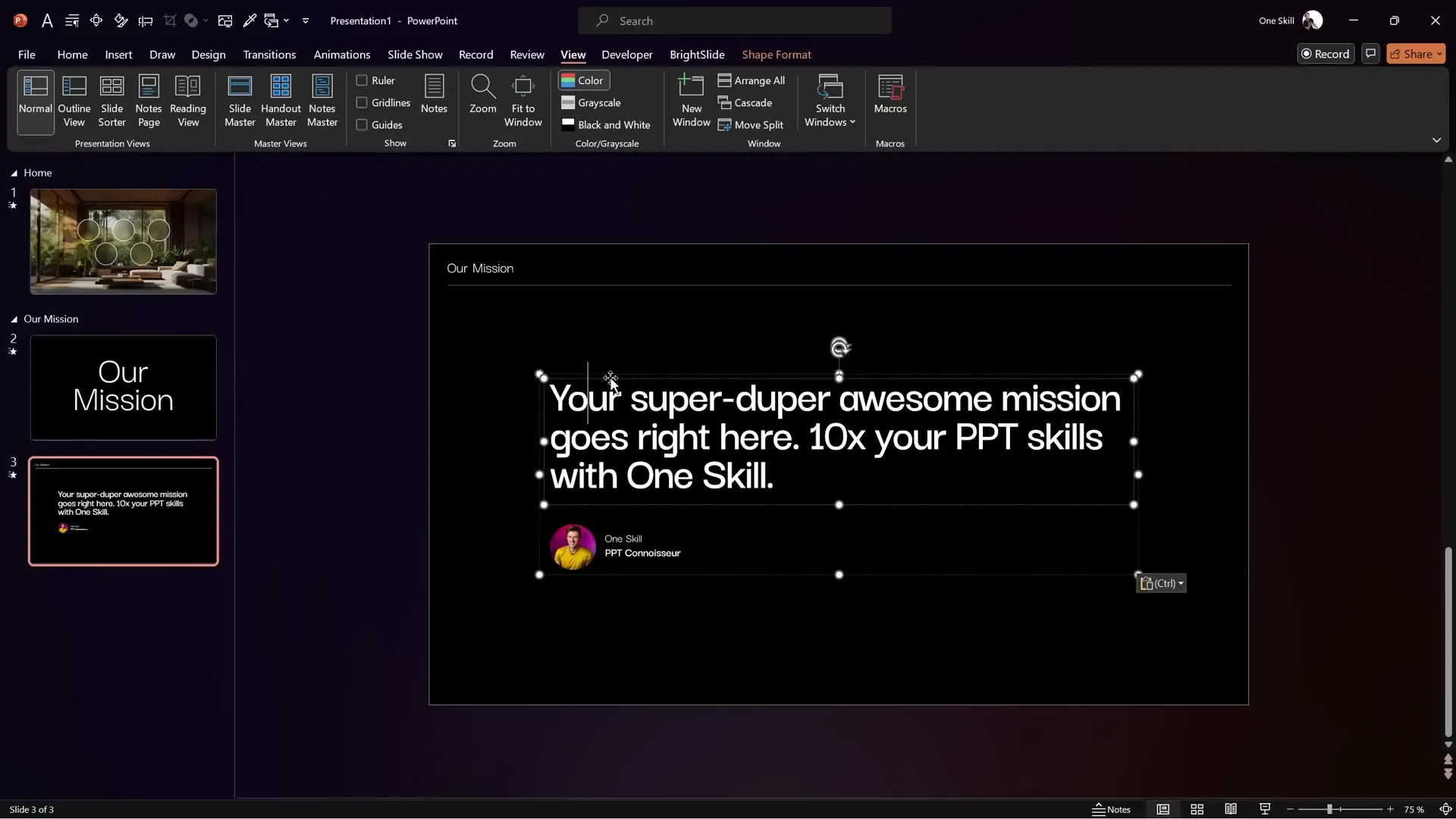Image resolution: width=1456 pixels, height=819 pixels.
Task: Collapse the ribbon with the chevron
Action: tap(1436, 140)
